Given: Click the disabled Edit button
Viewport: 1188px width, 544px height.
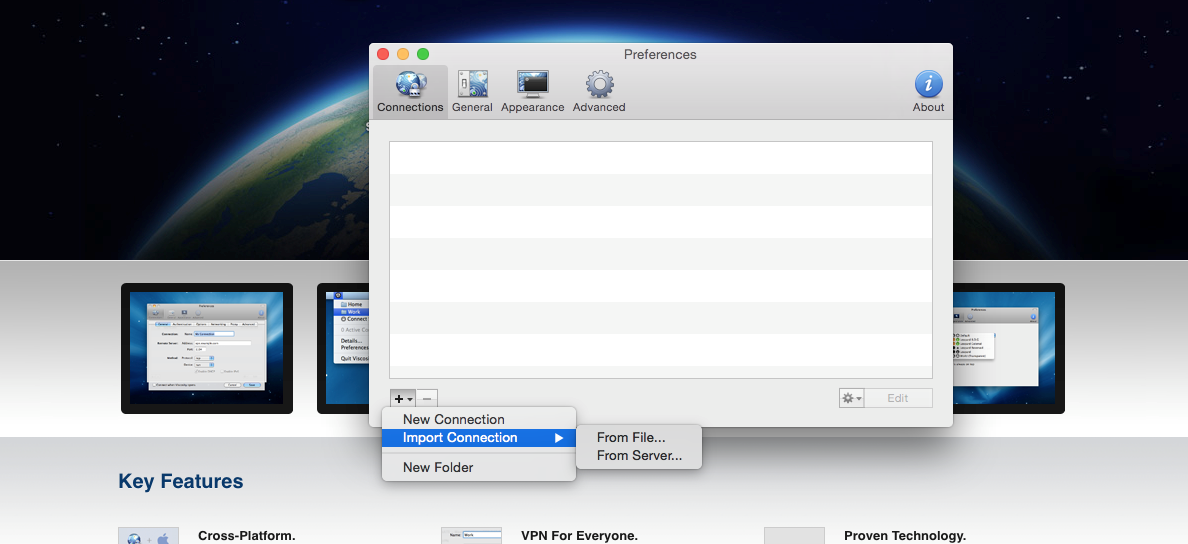Looking at the screenshot, I should (898, 398).
